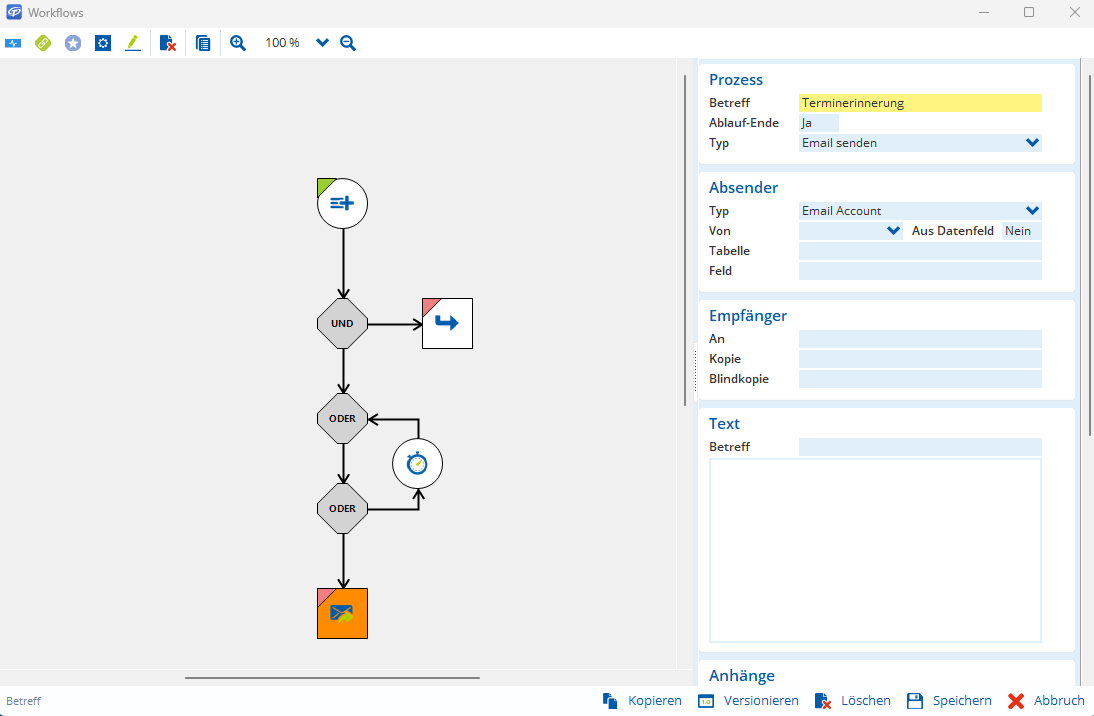This screenshot has height=716, width=1094.
Task: Expand the Prozess Typ dropdown
Action: [1032, 143]
